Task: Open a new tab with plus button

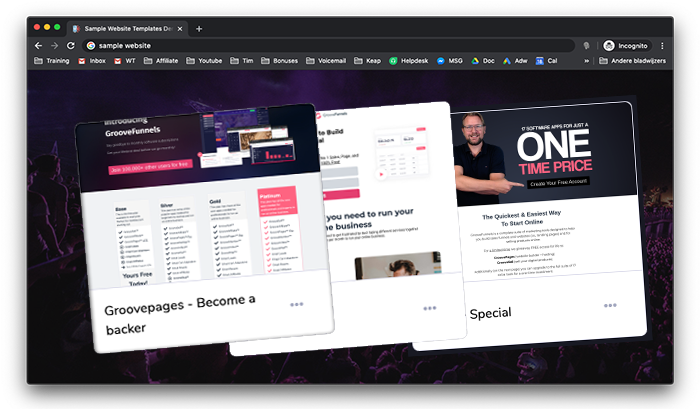Action: point(199,29)
